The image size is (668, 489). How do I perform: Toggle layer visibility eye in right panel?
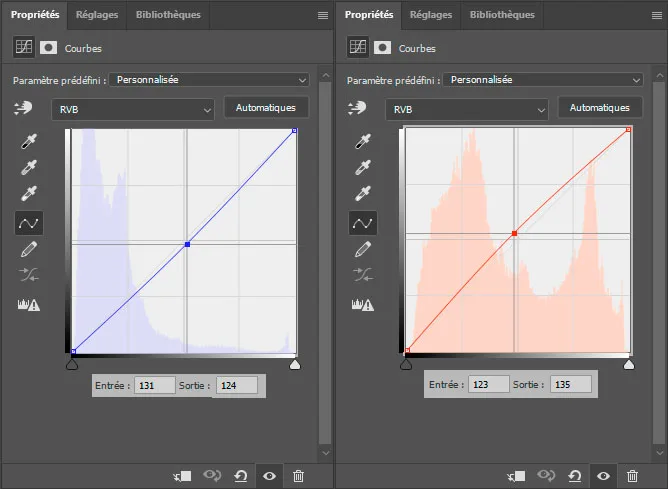pos(602,476)
